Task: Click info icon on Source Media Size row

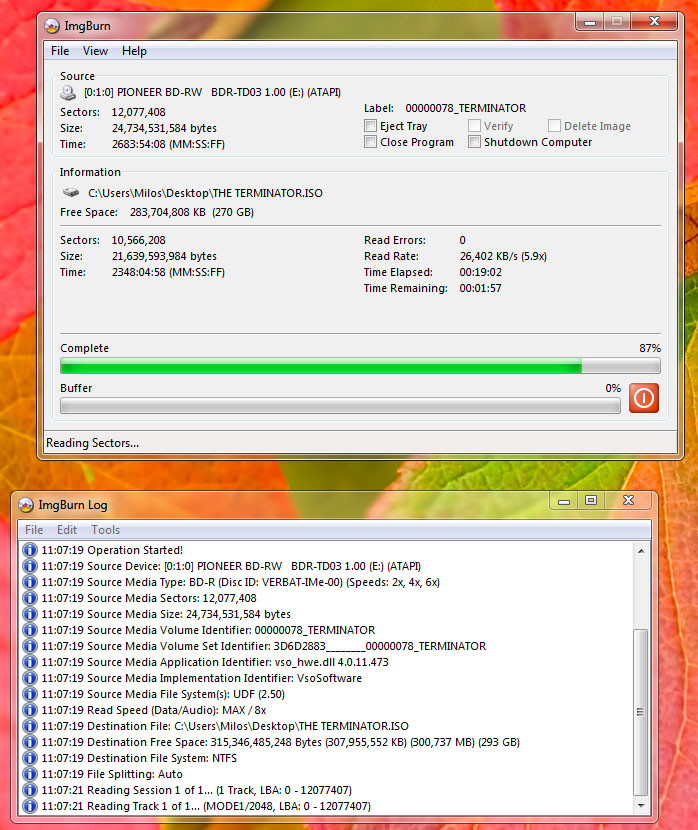Action: point(30,614)
